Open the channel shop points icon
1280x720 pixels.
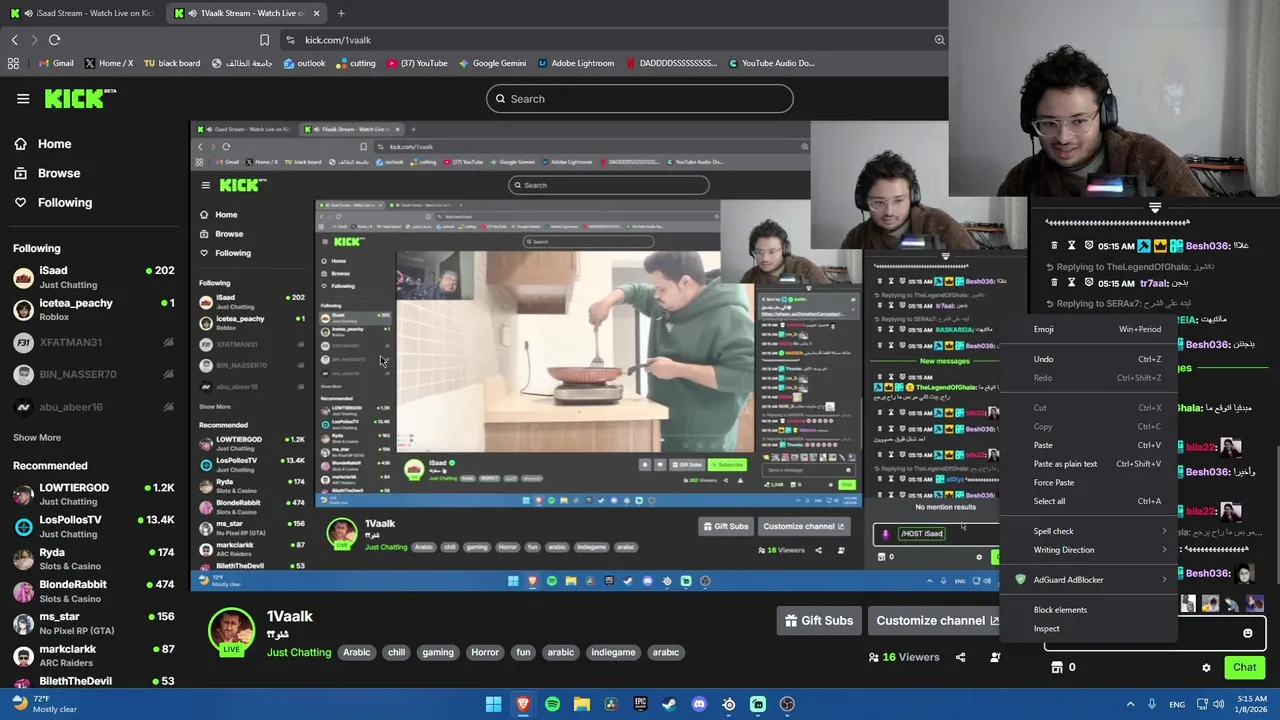(x=1057, y=667)
